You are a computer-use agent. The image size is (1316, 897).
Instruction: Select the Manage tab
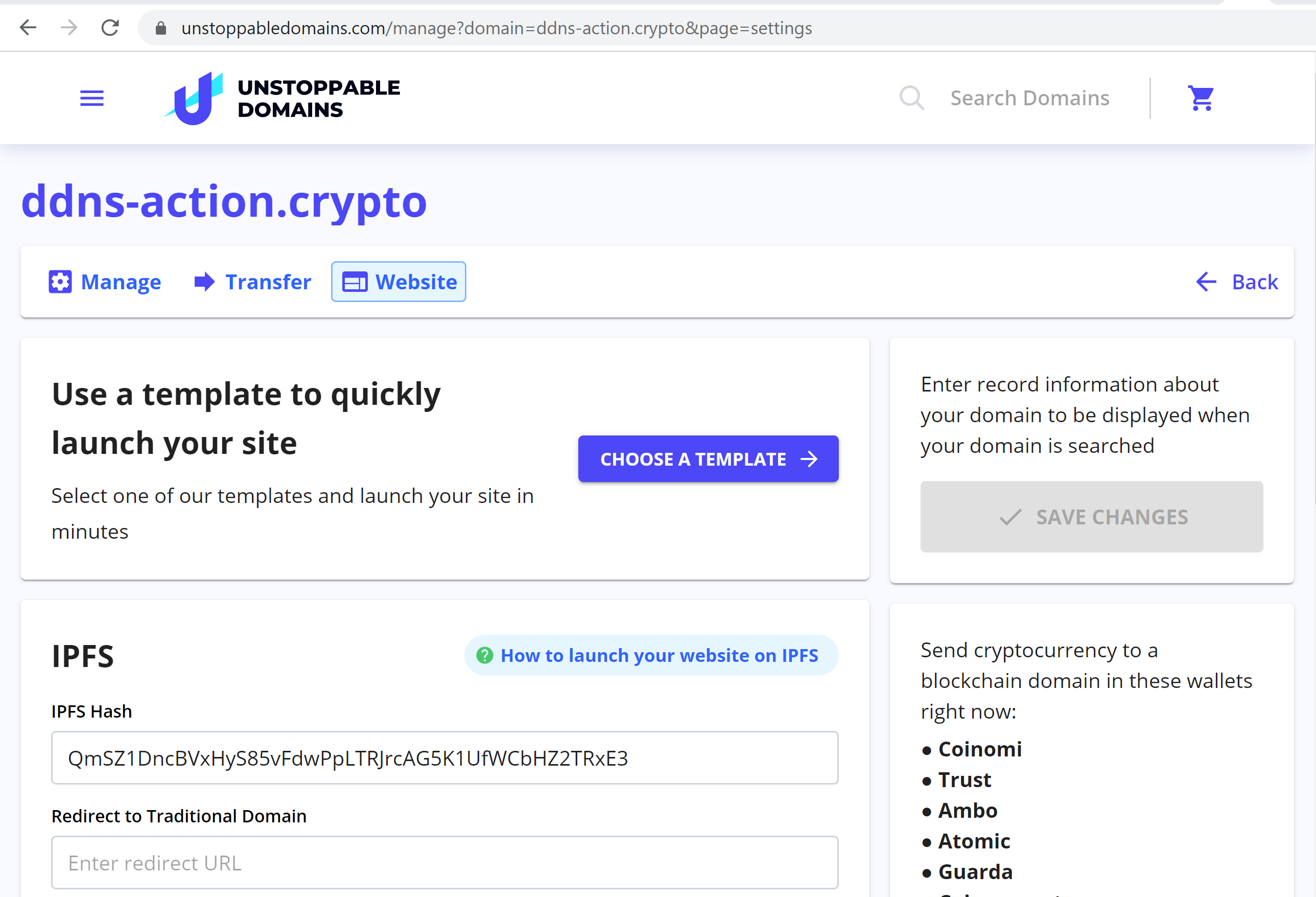coord(104,282)
